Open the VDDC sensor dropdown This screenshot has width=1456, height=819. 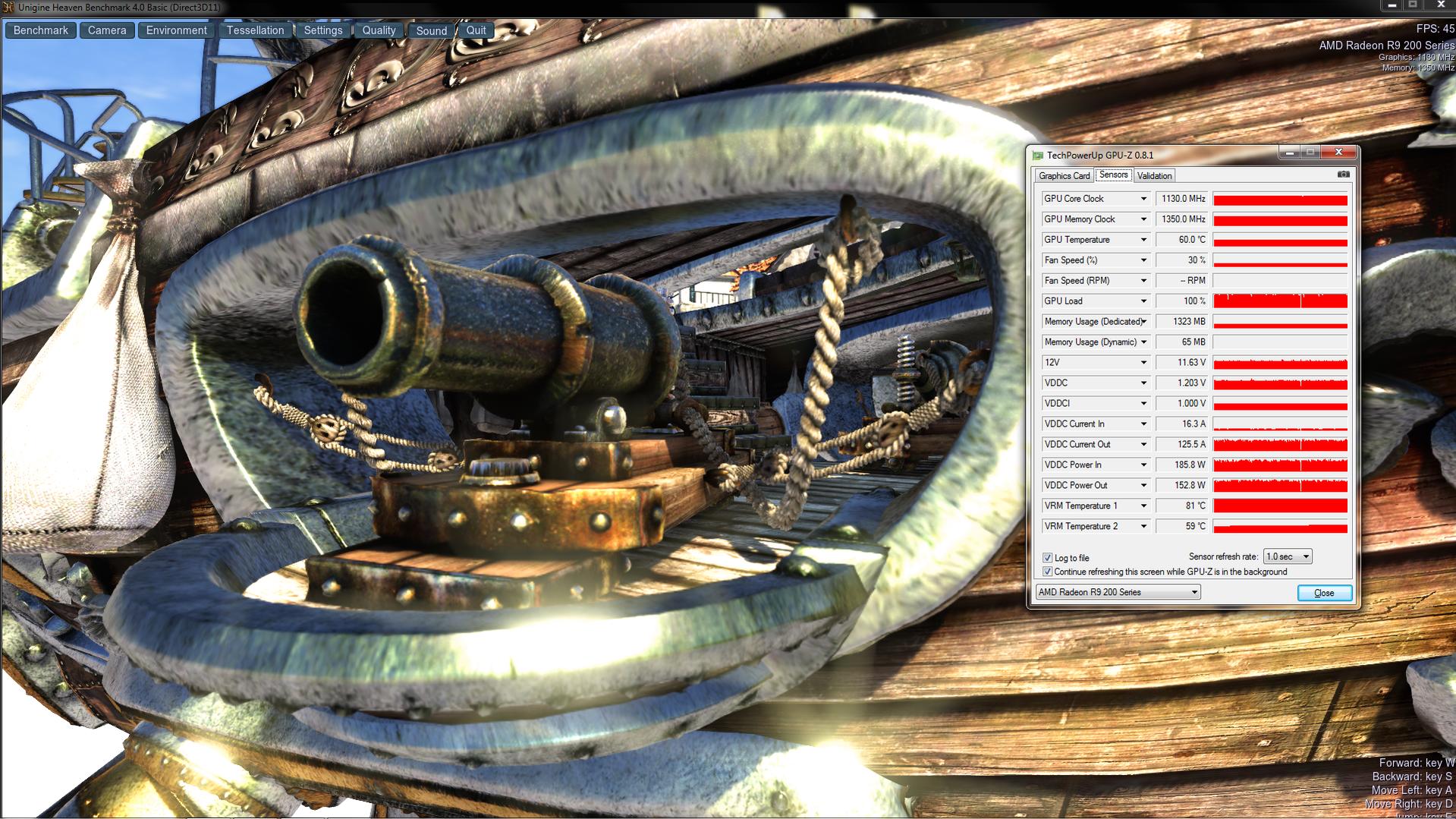click(1143, 383)
